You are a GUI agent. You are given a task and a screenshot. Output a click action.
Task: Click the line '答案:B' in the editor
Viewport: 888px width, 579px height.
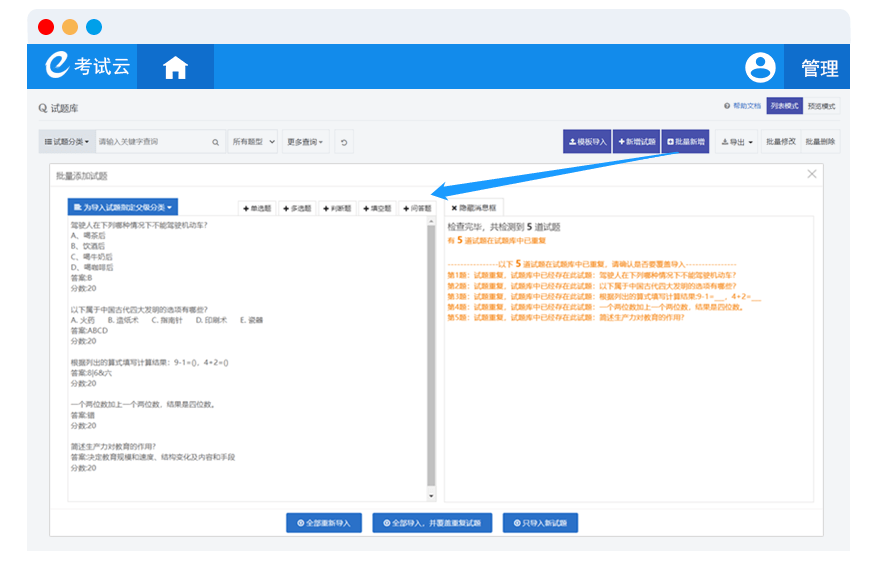(x=81, y=278)
